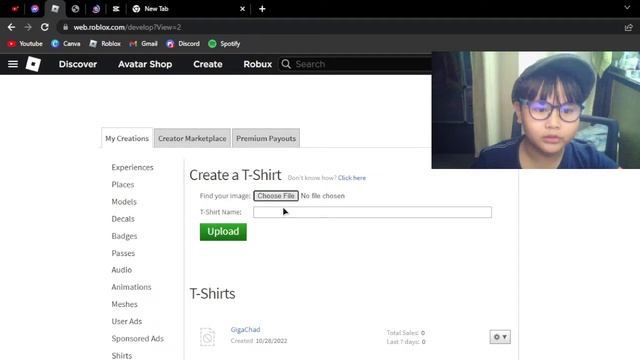Open Avatar Shop in navigation
This screenshot has width=640, height=360.
[x=145, y=64]
